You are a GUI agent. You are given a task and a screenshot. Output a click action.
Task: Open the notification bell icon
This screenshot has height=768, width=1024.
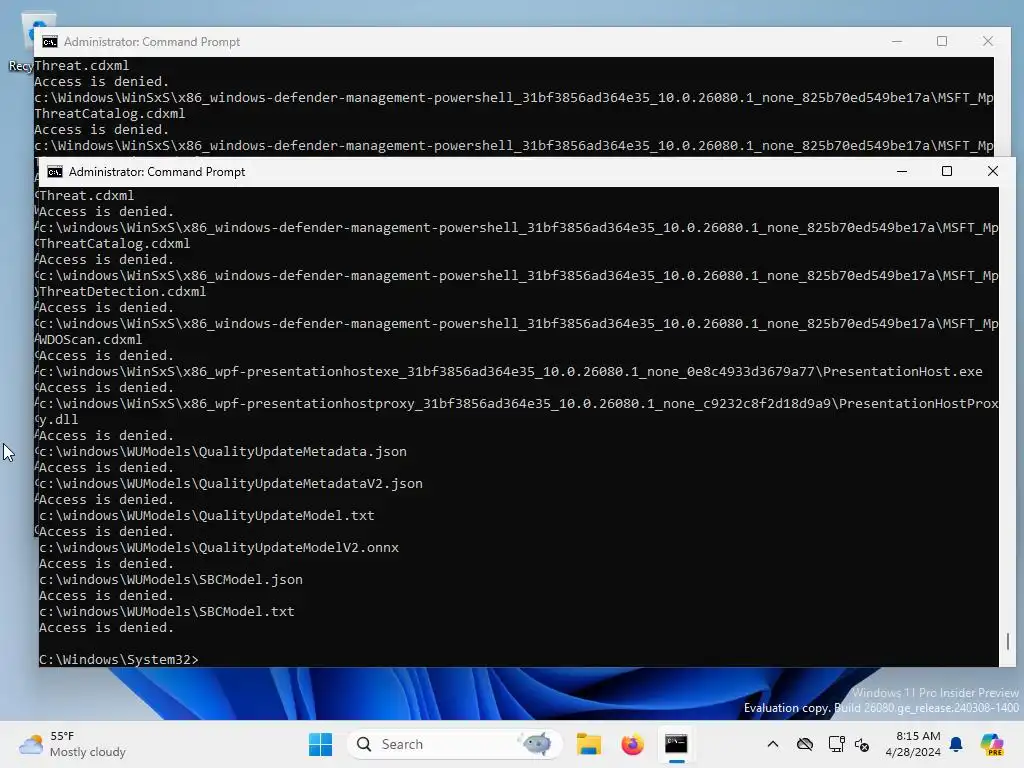point(956,744)
